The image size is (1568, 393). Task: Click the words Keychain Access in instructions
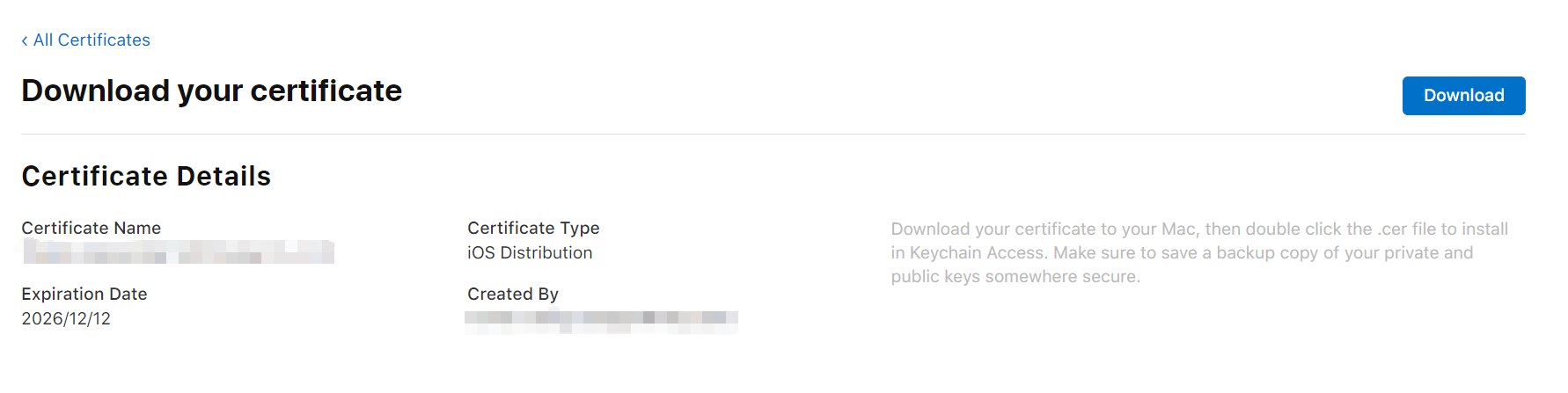pos(978,252)
